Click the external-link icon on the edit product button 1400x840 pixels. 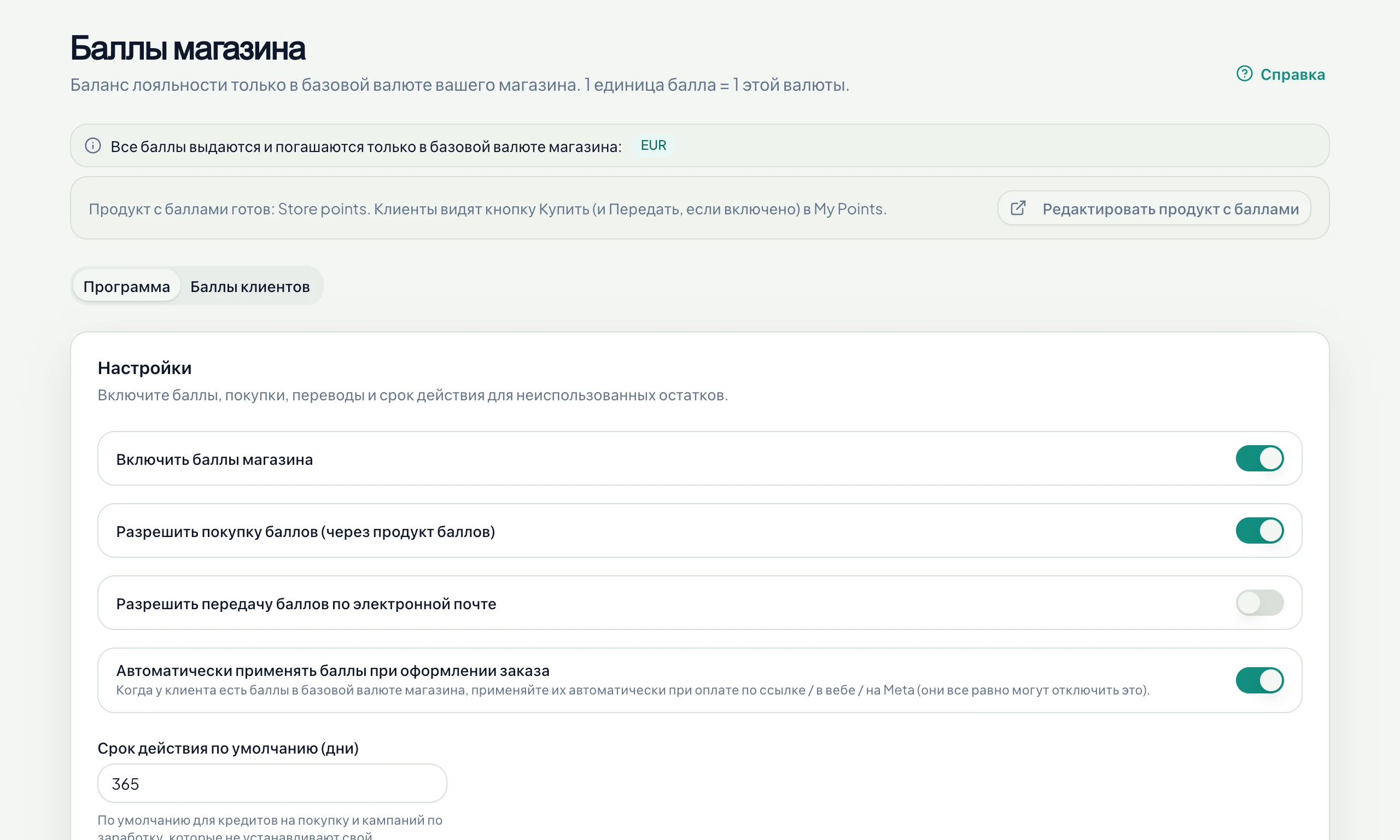point(1018,208)
